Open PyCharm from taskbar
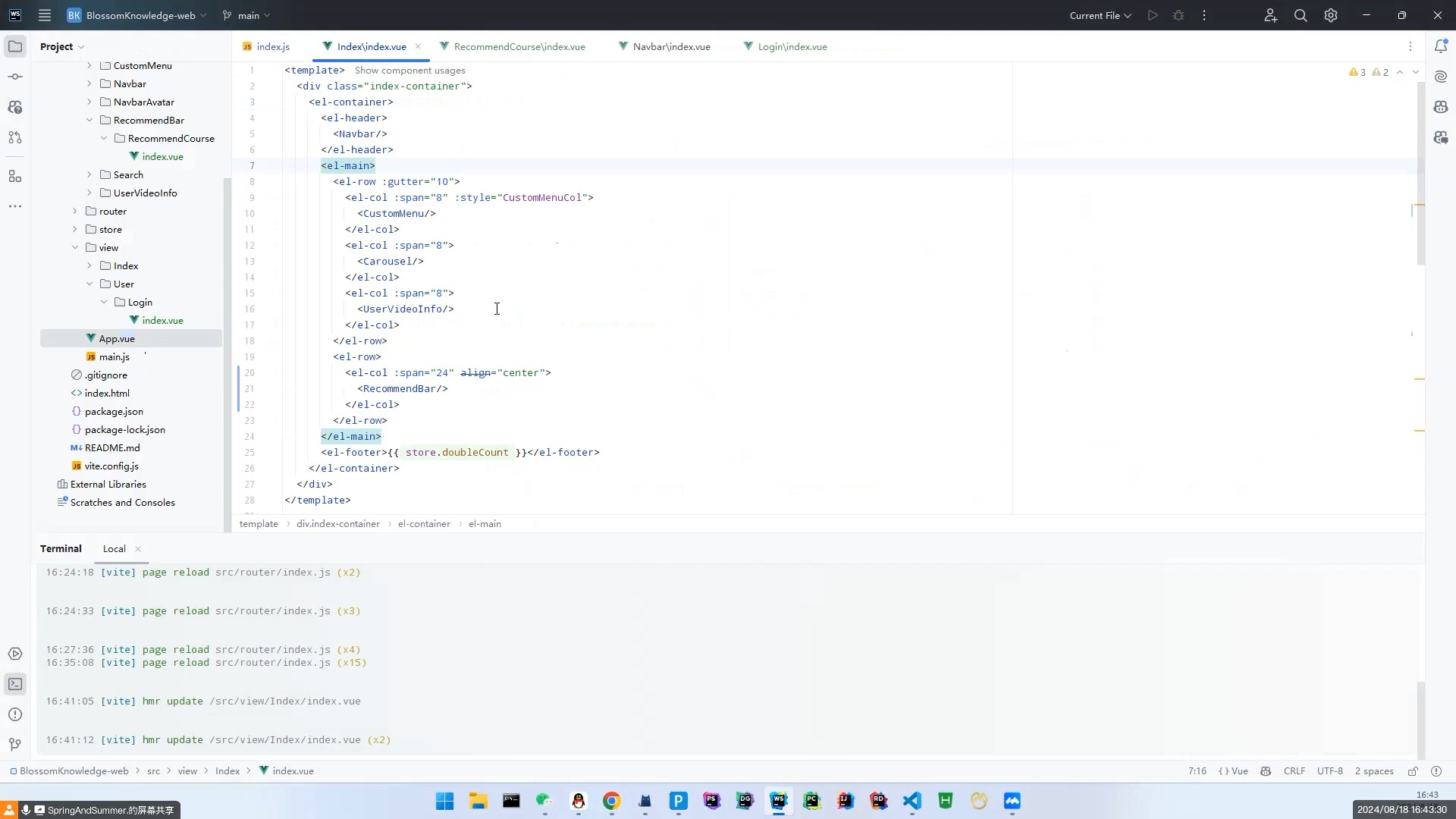The image size is (1456, 819). coord(812,801)
